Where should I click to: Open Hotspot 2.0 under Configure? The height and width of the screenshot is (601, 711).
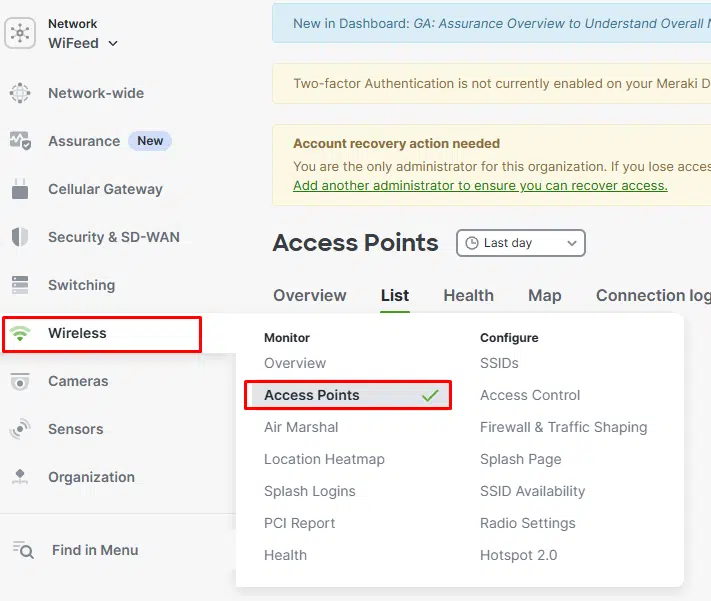click(x=519, y=555)
